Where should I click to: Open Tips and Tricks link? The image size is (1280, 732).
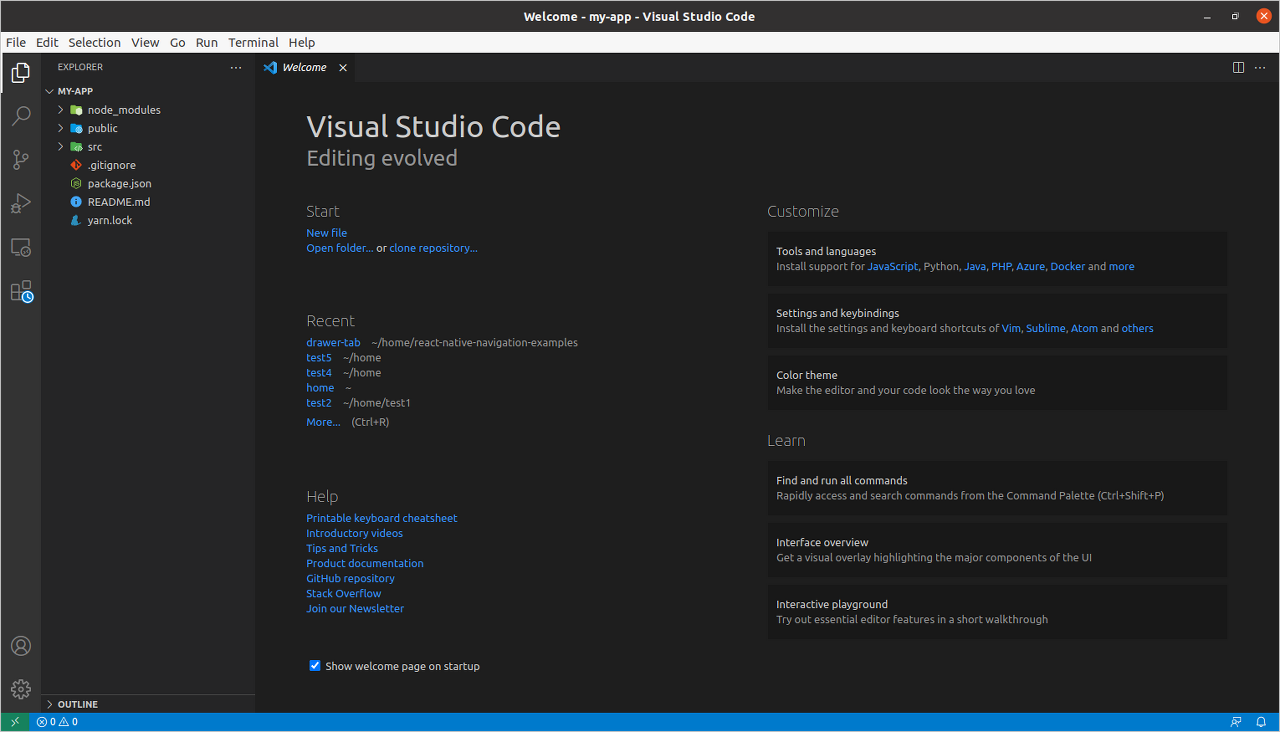point(342,548)
